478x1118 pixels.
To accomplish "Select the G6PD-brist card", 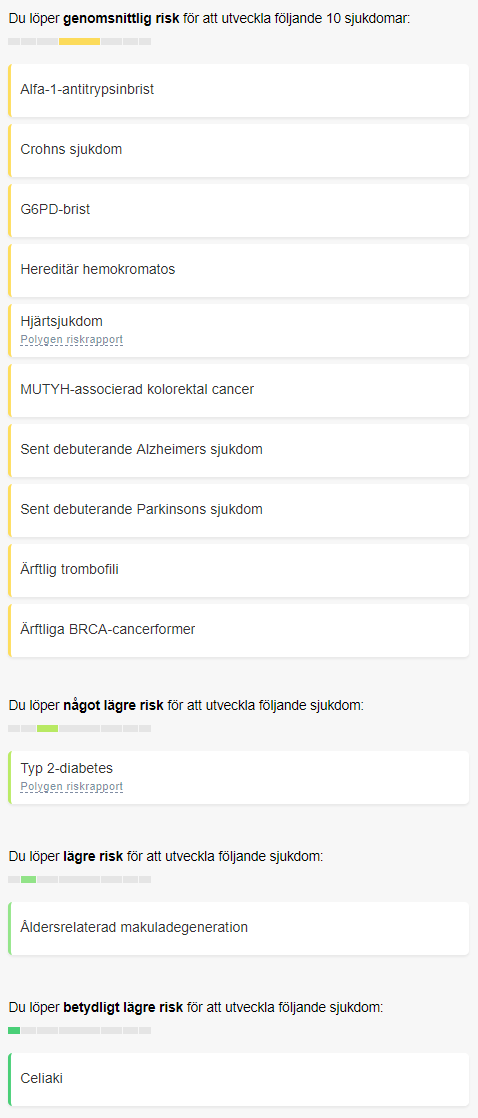I will coord(238,210).
